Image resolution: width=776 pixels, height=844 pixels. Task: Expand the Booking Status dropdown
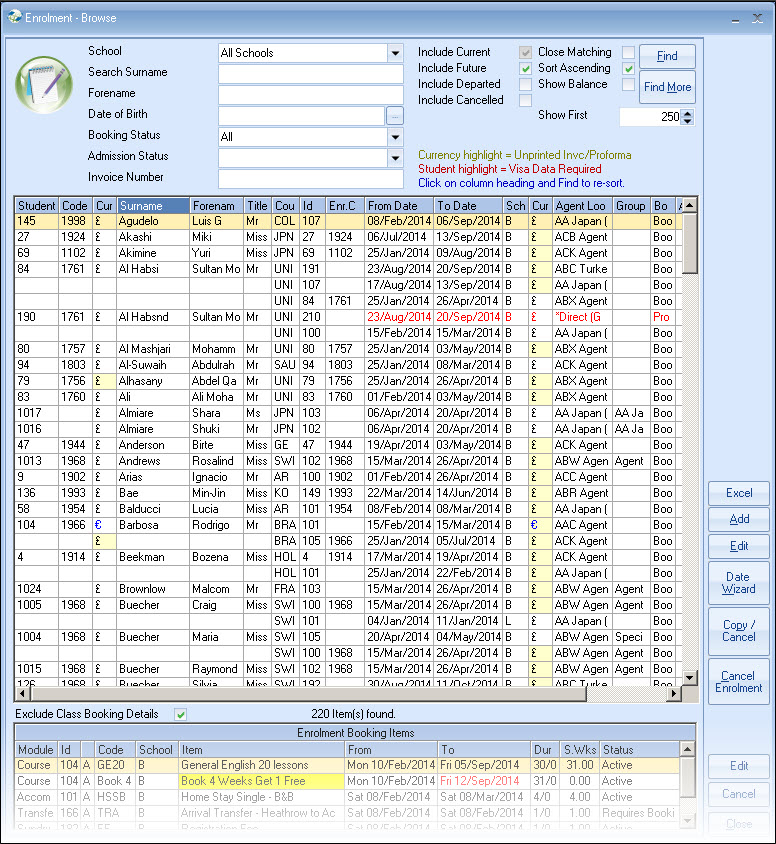395,137
